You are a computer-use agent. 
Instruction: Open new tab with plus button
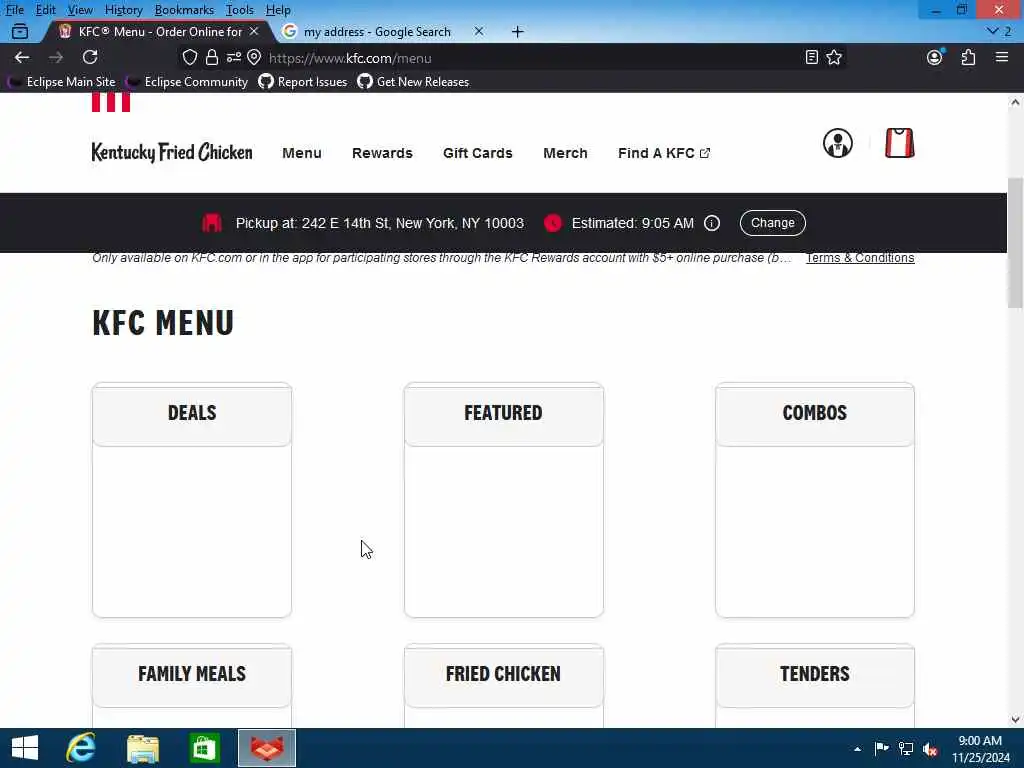tap(517, 31)
